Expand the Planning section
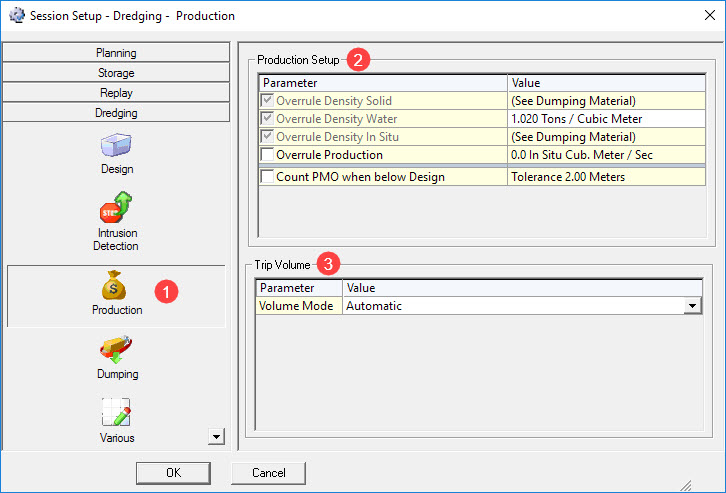 (x=117, y=53)
